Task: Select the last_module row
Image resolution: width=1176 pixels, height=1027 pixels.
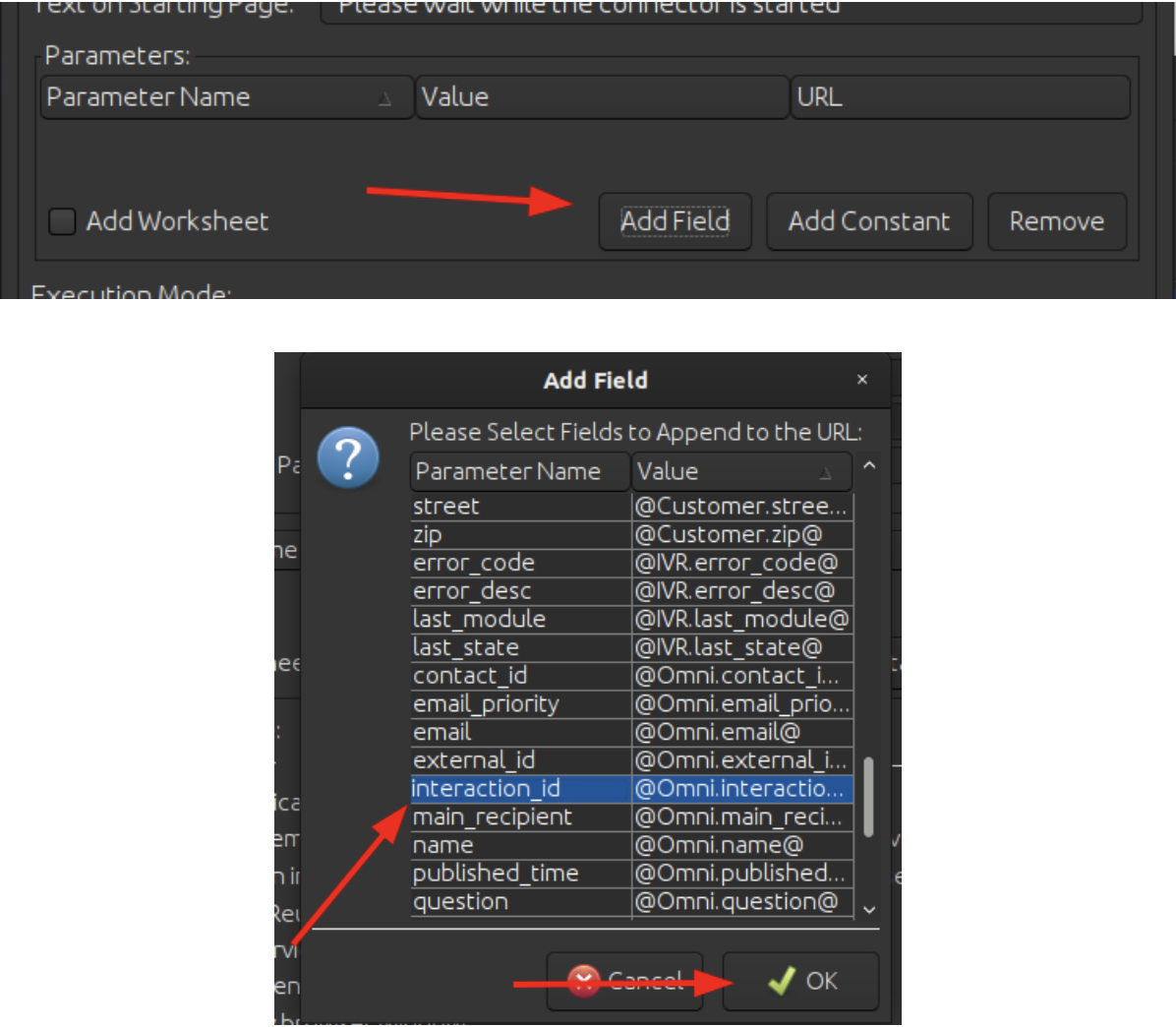Action: click(x=631, y=620)
